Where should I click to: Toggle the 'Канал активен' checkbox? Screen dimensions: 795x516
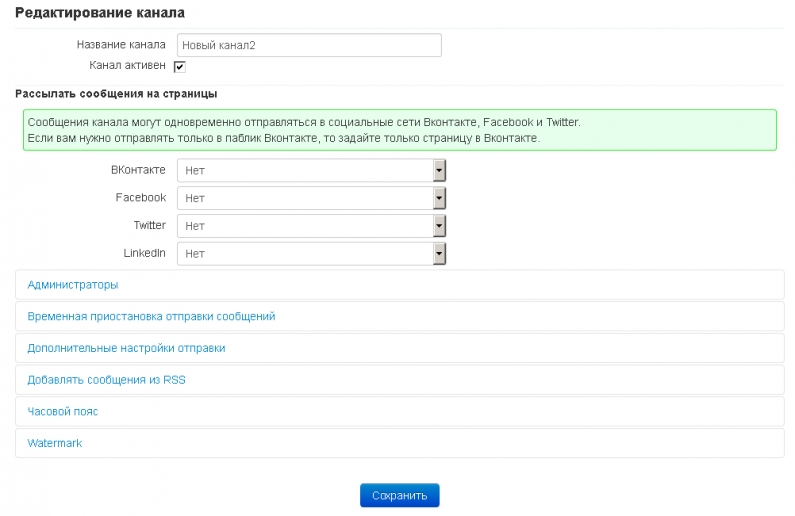point(179,66)
